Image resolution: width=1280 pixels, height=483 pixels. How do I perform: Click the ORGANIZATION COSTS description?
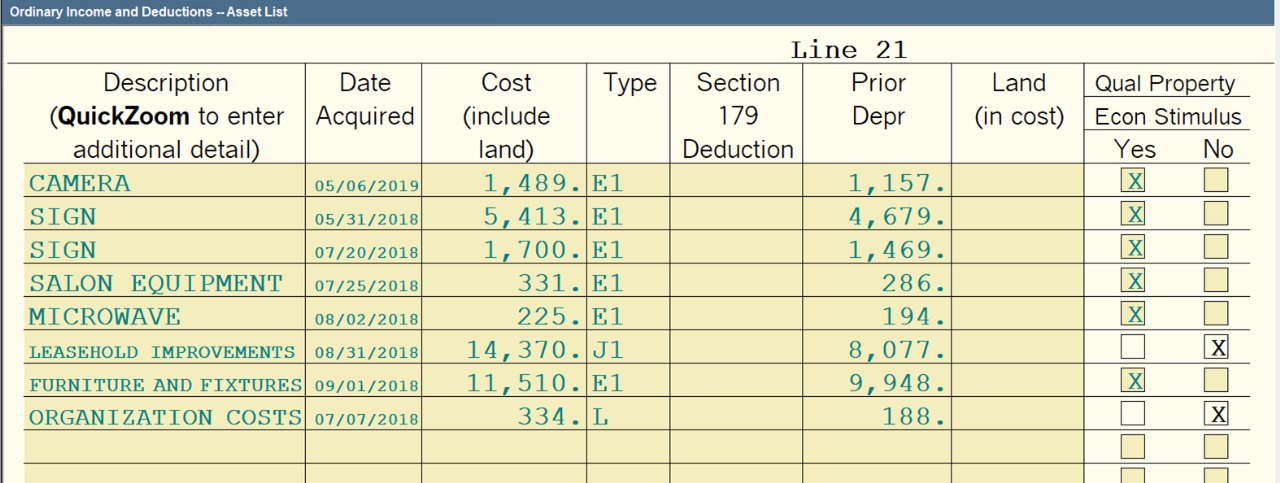[x=165, y=417]
